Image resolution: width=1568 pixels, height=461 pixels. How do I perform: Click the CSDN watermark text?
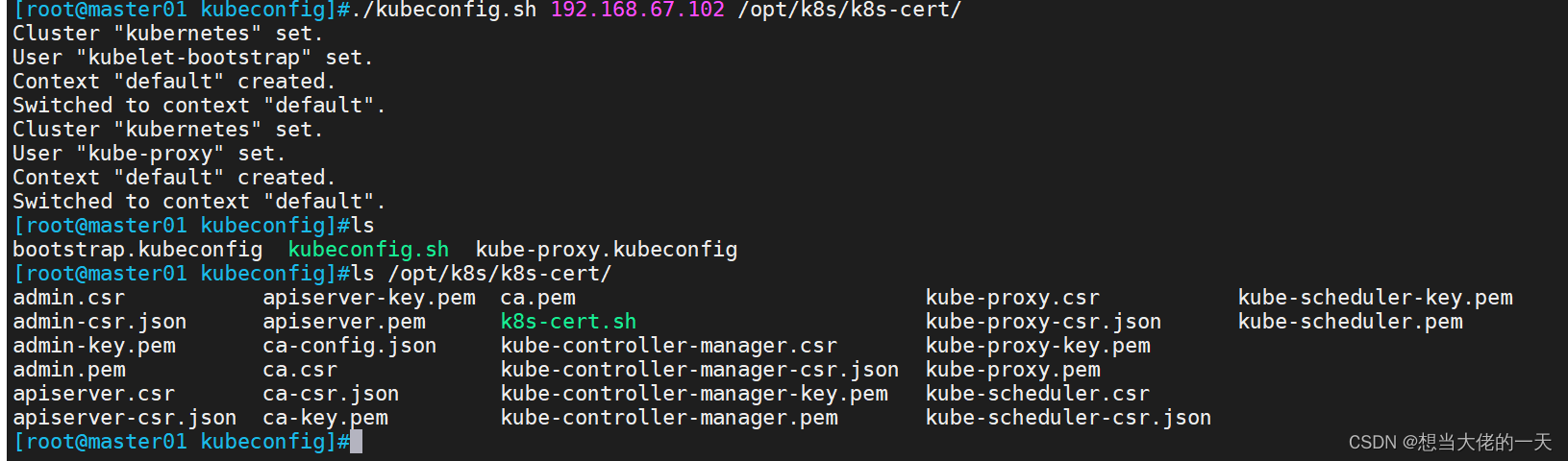click(x=1450, y=442)
